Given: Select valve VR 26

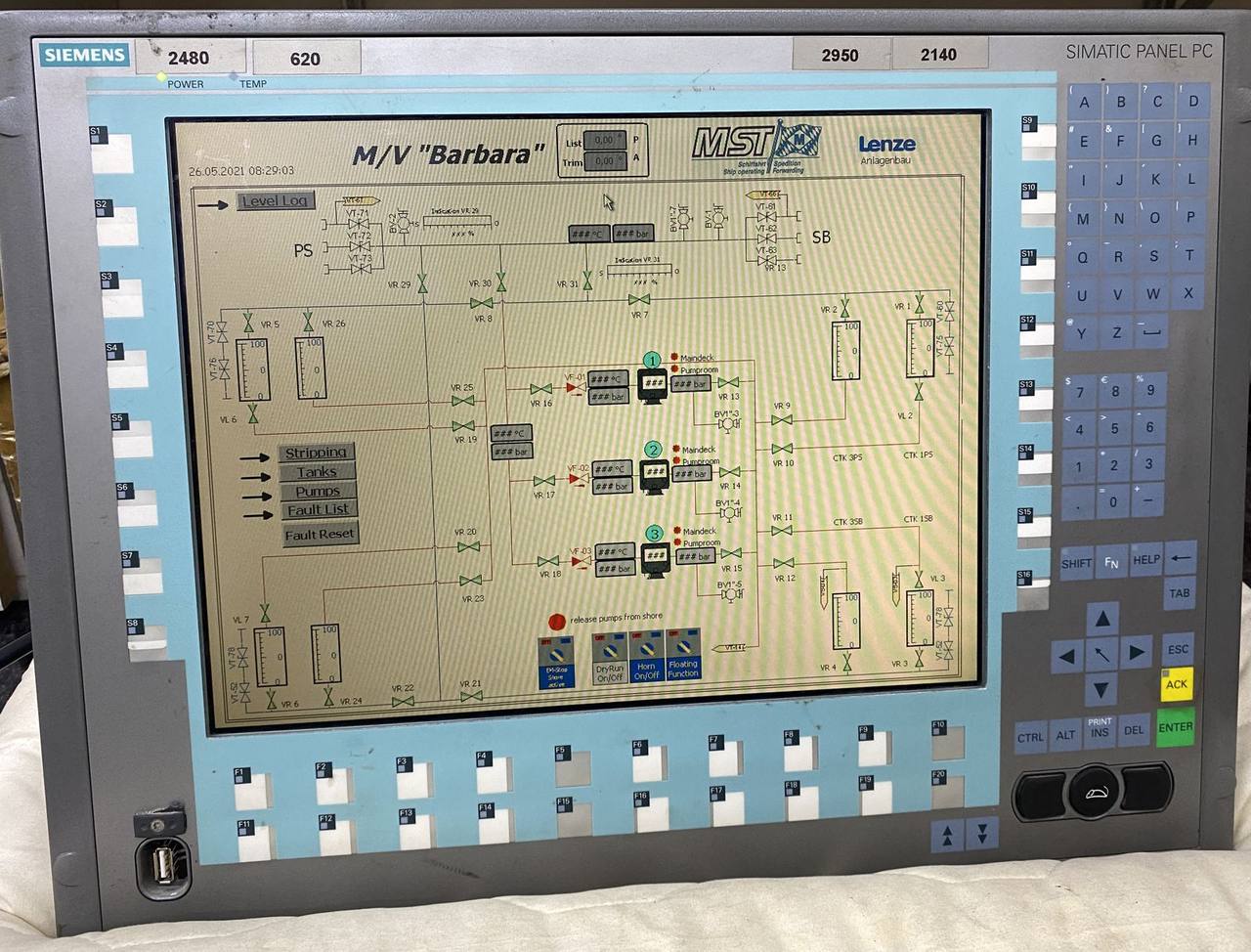Looking at the screenshot, I should pos(309,323).
